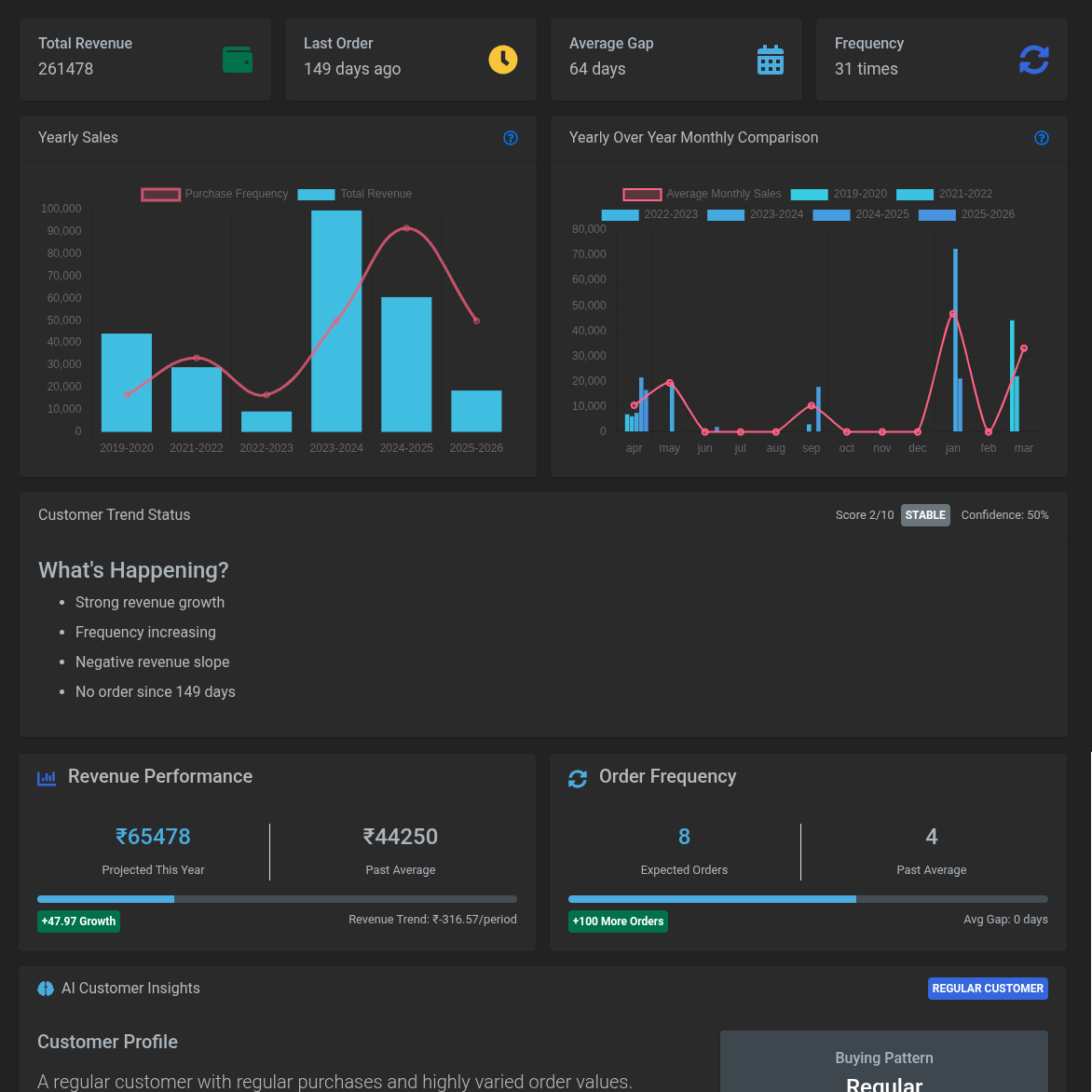Toggle the 2024-2025 legend series

click(861, 214)
